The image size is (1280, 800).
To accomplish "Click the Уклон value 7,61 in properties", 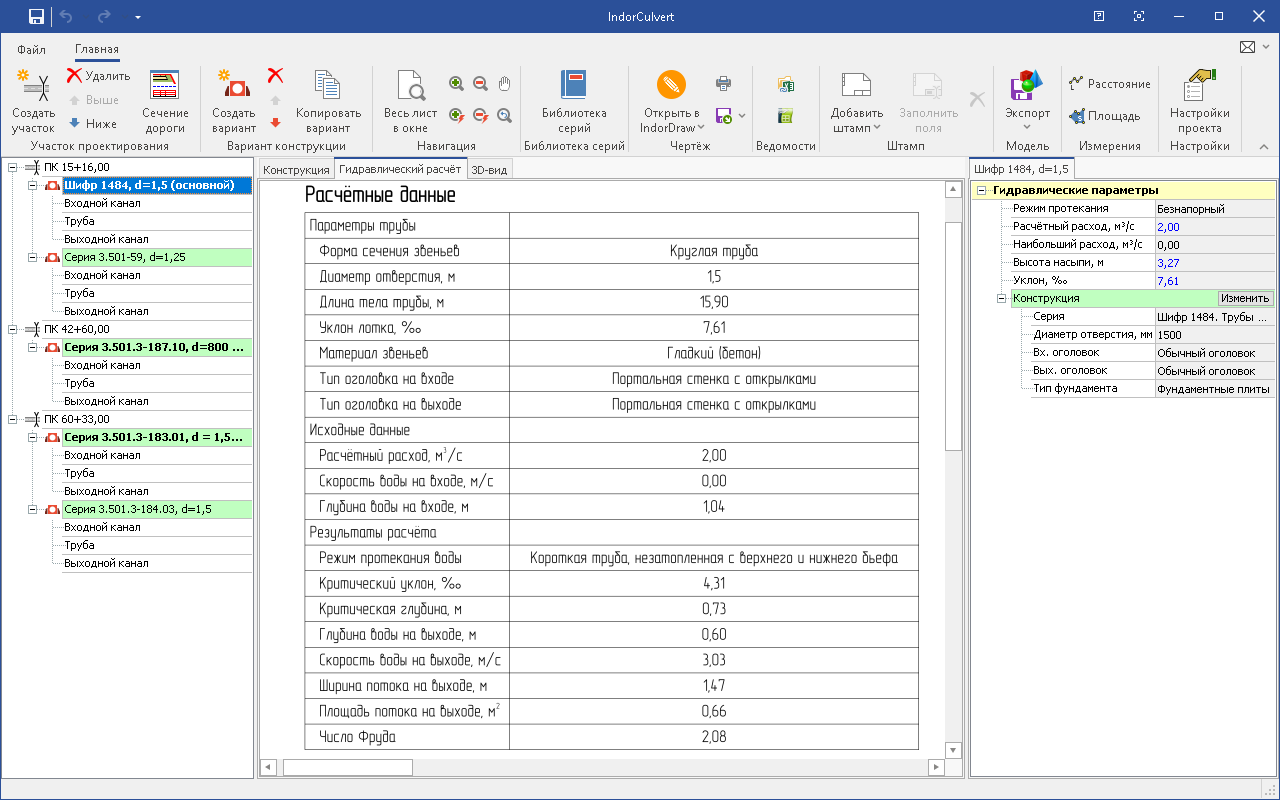I will [1215, 281].
